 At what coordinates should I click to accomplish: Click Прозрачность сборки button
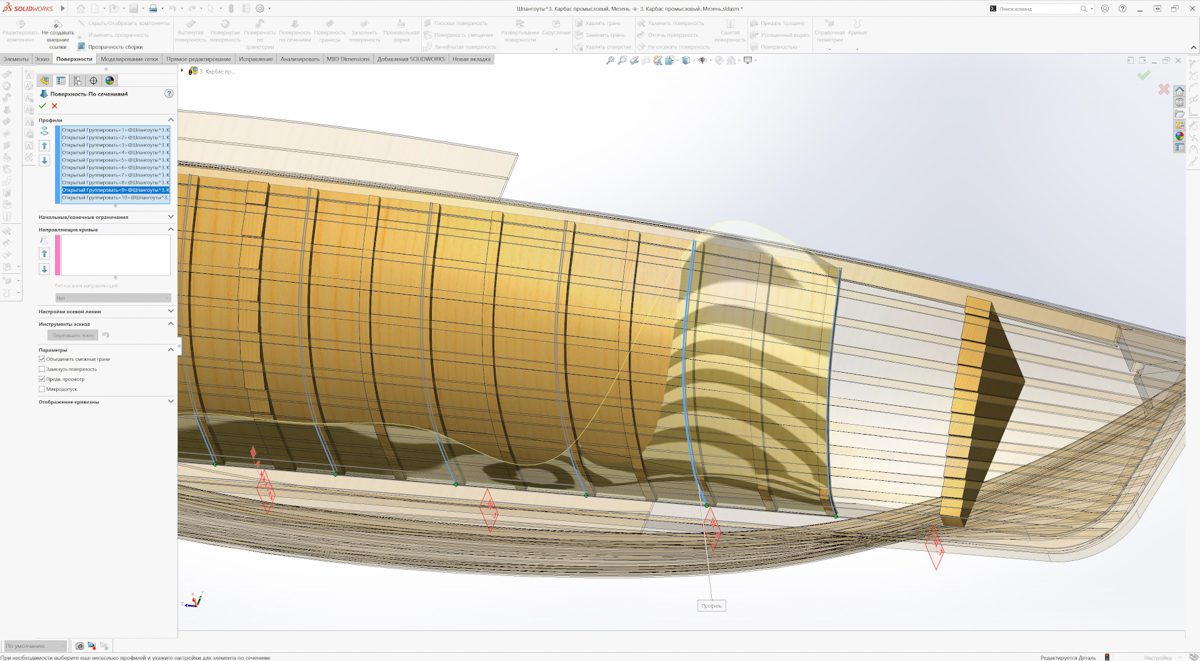click(110, 46)
